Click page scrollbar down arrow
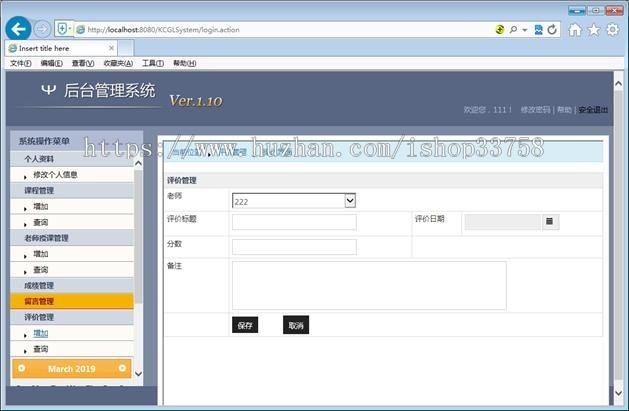This screenshot has width=629, height=411. click(x=619, y=393)
